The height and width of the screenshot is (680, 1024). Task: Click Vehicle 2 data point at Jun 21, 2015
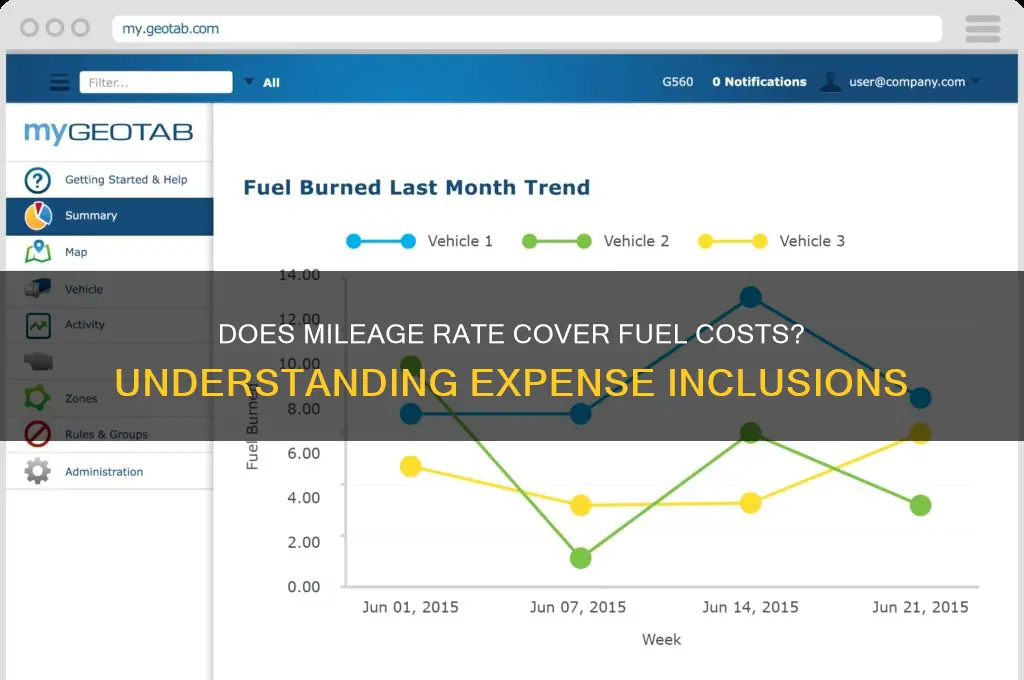pyautogui.click(x=920, y=505)
